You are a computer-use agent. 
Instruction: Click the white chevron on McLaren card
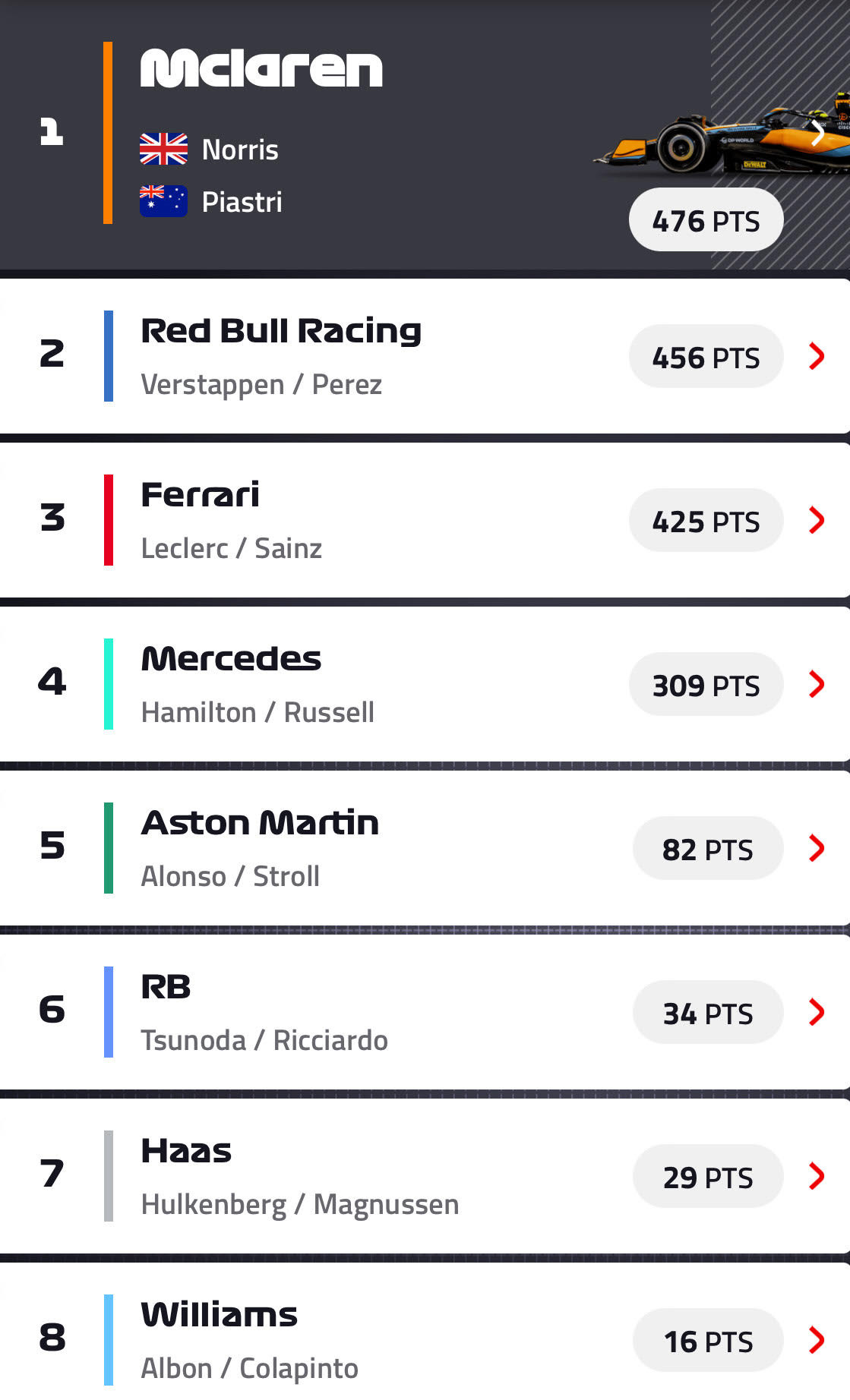tap(817, 134)
